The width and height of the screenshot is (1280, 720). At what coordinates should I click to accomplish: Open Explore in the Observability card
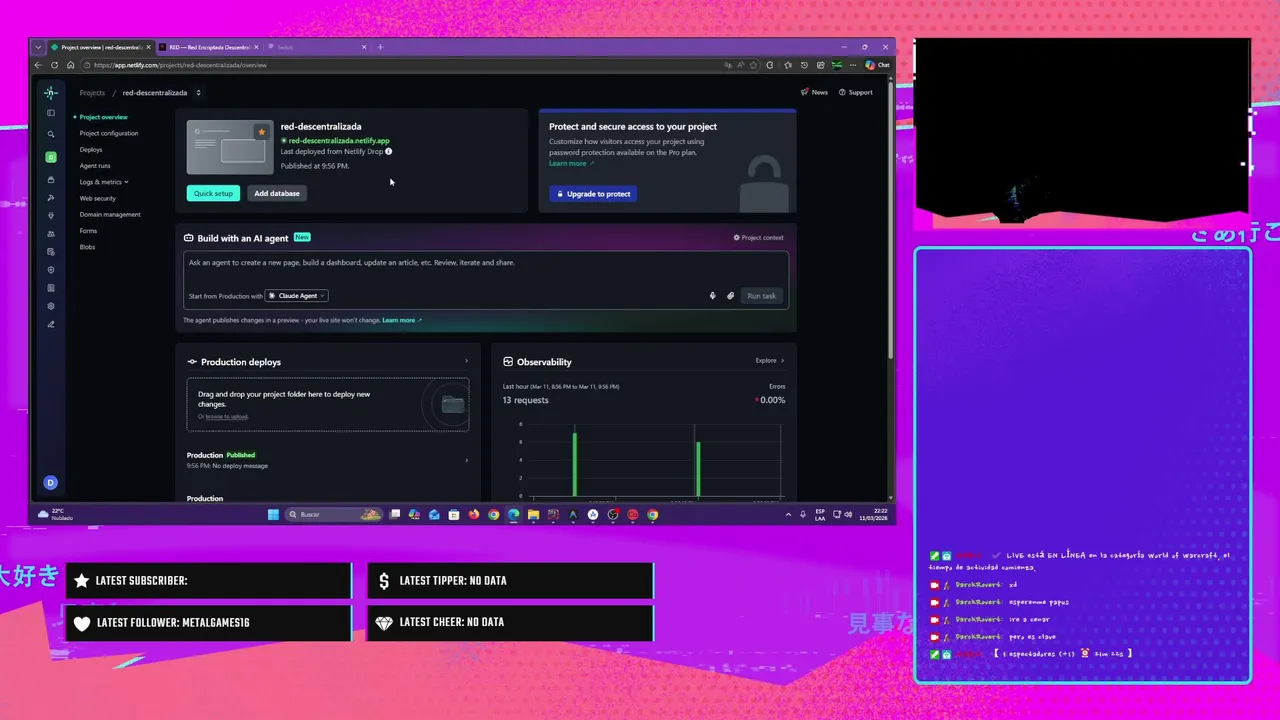pyautogui.click(x=769, y=361)
